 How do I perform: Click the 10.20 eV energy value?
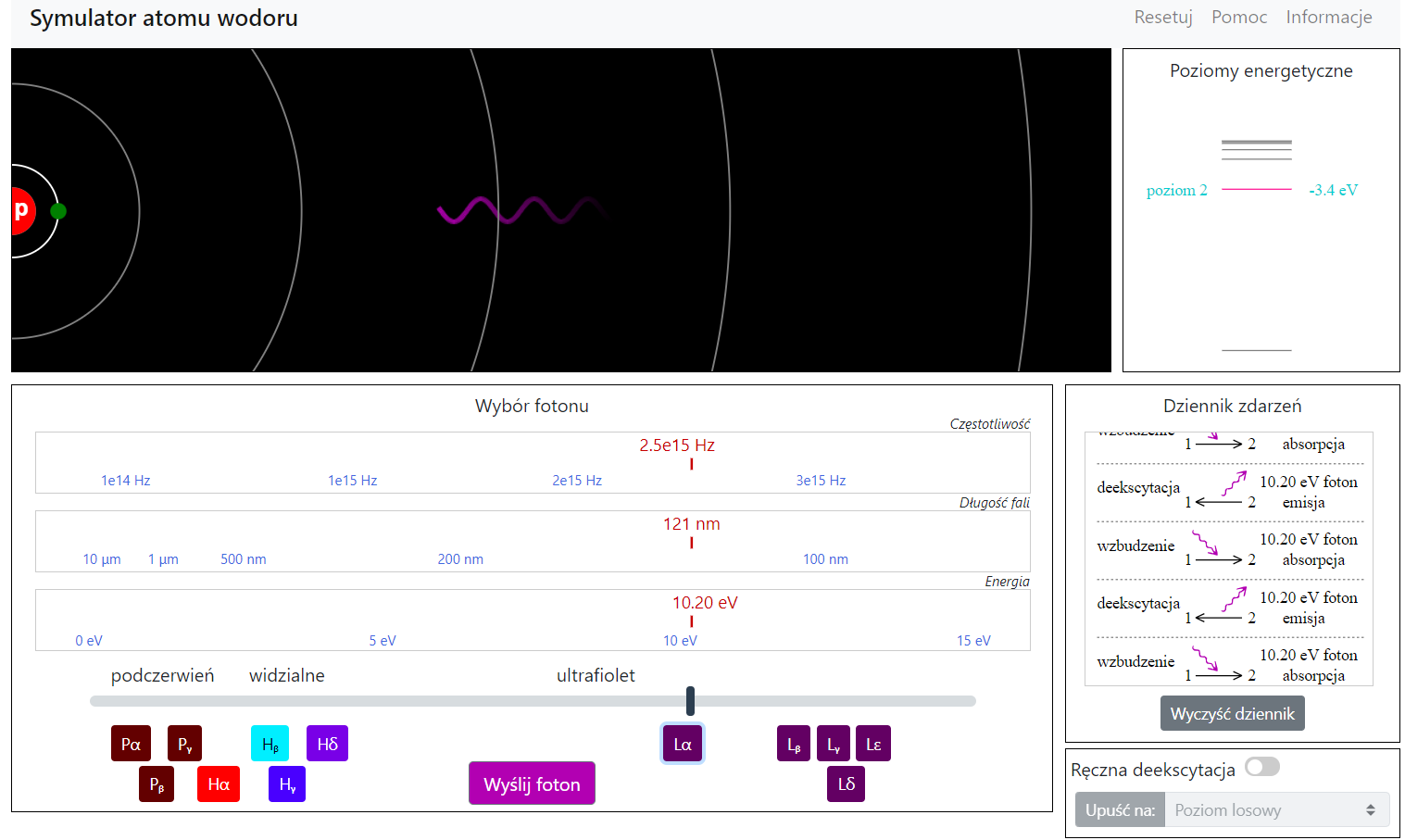pos(705,603)
